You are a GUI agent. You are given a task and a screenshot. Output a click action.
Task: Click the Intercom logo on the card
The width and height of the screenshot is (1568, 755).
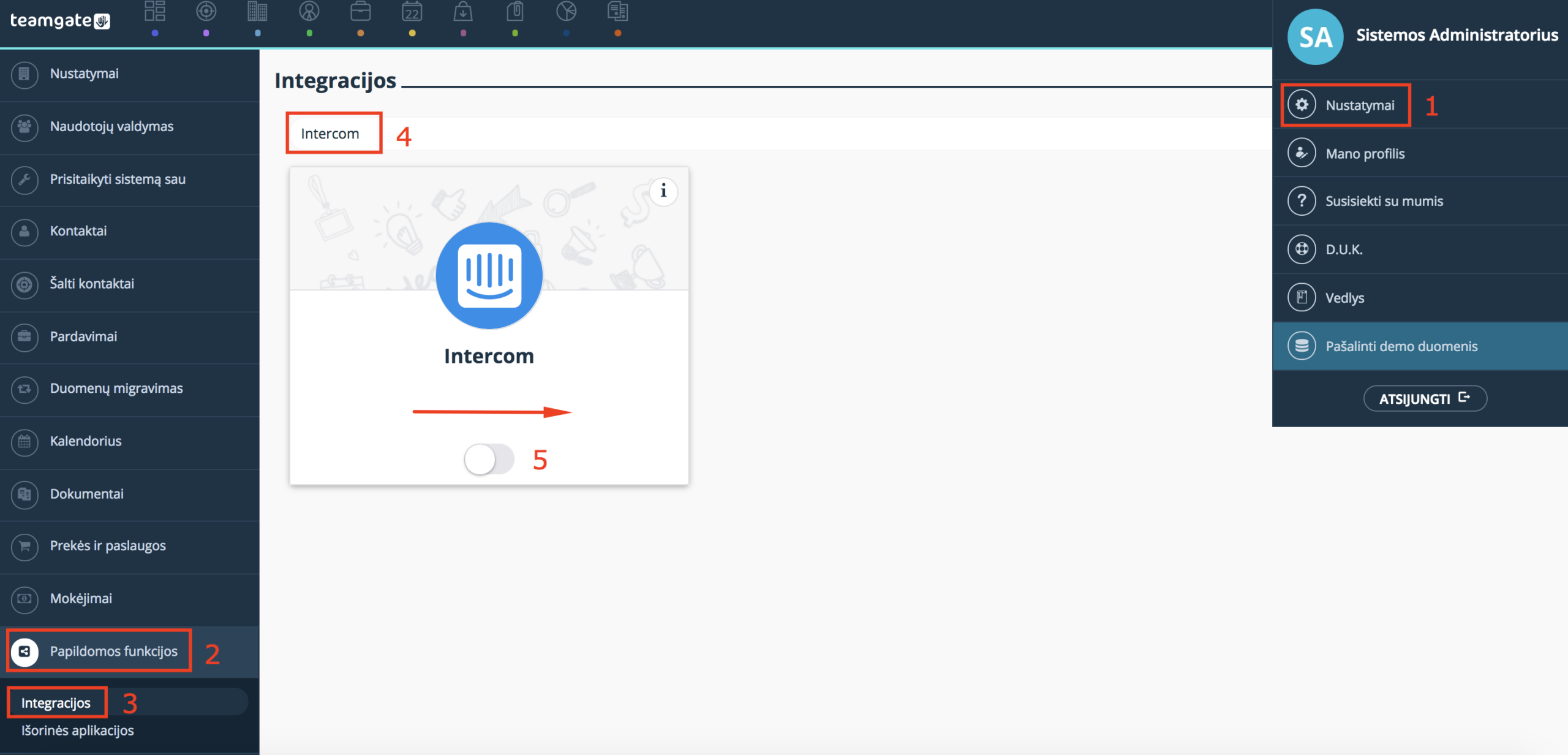click(489, 275)
